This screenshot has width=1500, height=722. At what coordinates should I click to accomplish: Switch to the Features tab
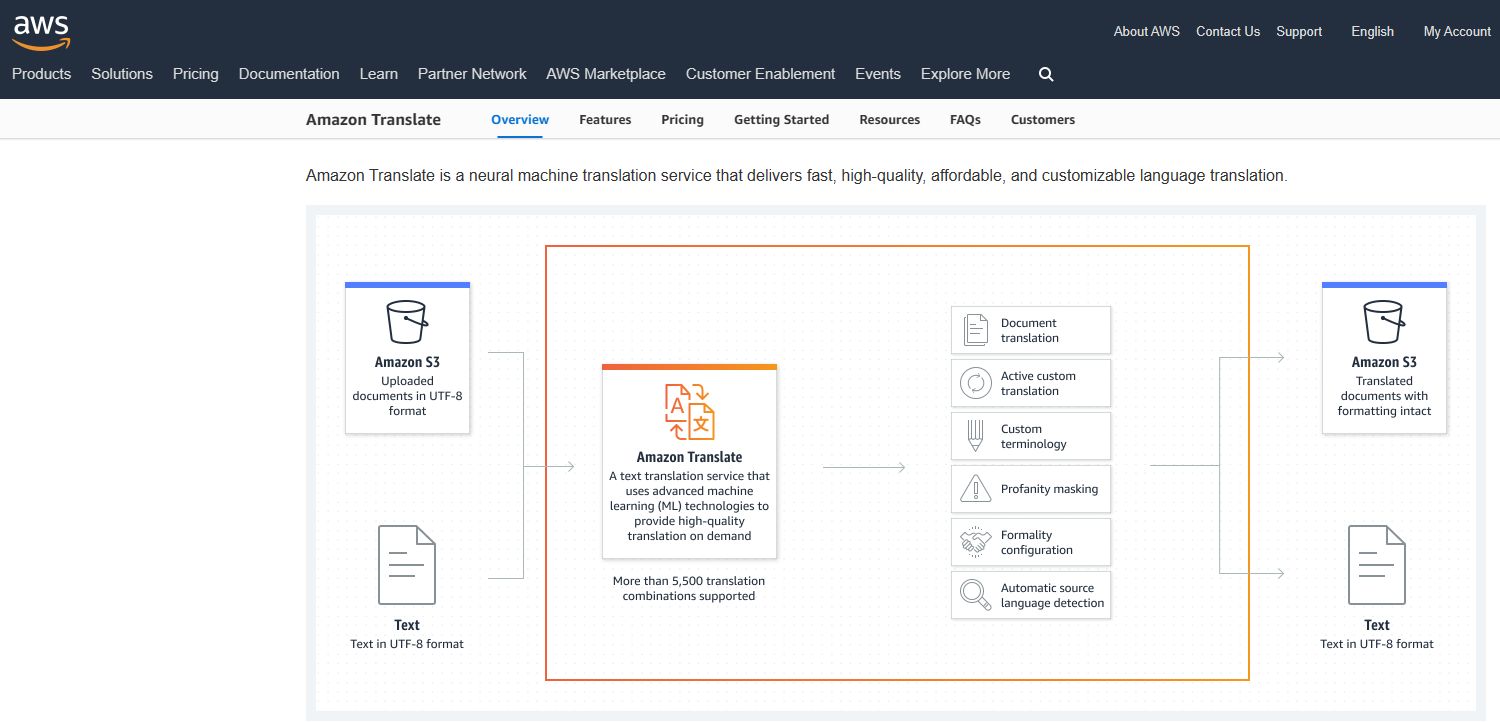(x=605, y=119)
